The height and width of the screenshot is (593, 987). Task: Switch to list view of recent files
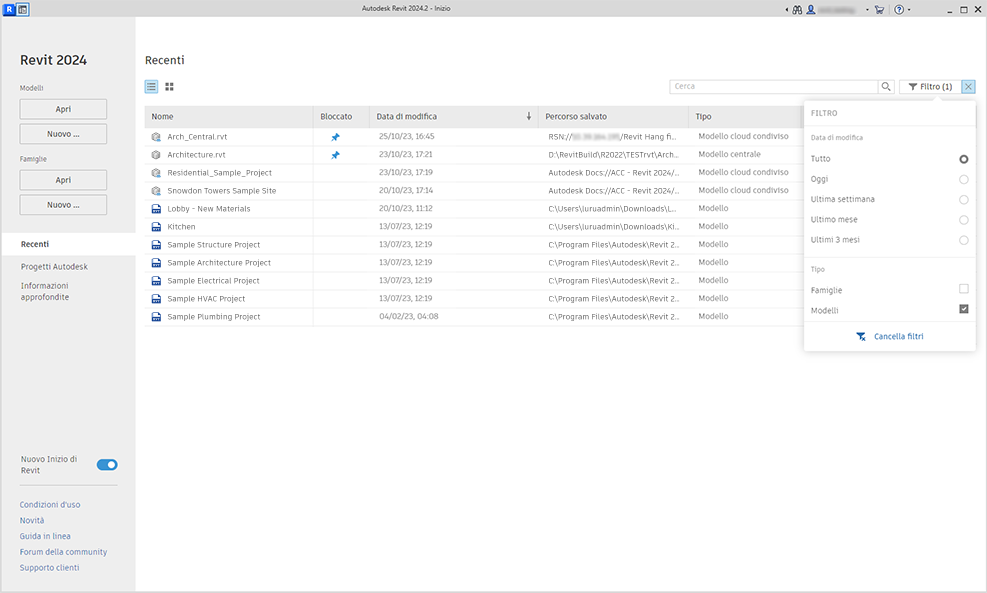[151, 87]
